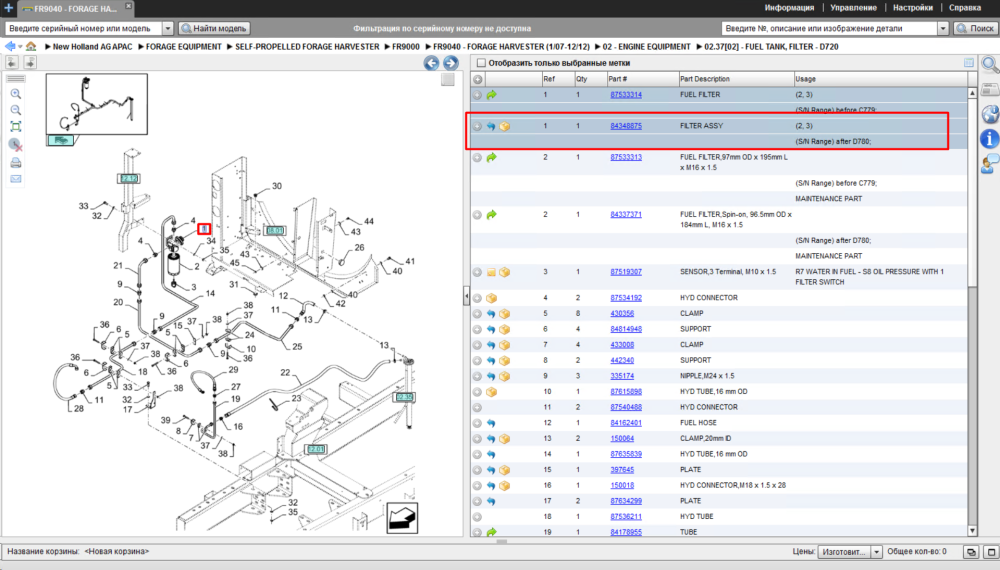Toggle selection circle for FUEL HOSE 84162401
The width and height of the screenshot is (1000, 570).
point(477,423)
